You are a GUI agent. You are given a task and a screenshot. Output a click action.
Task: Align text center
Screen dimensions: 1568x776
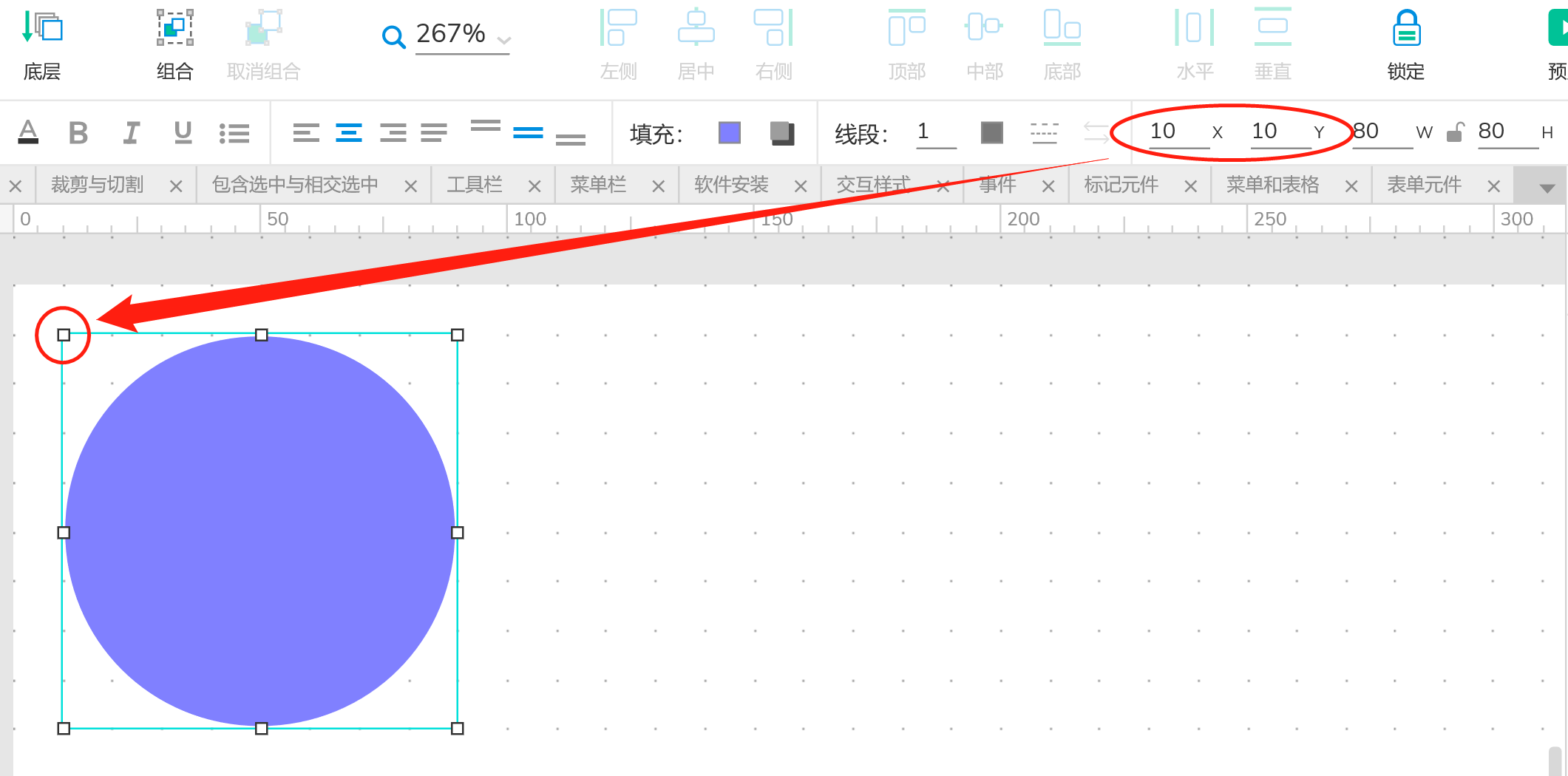(x=349, y=133)
